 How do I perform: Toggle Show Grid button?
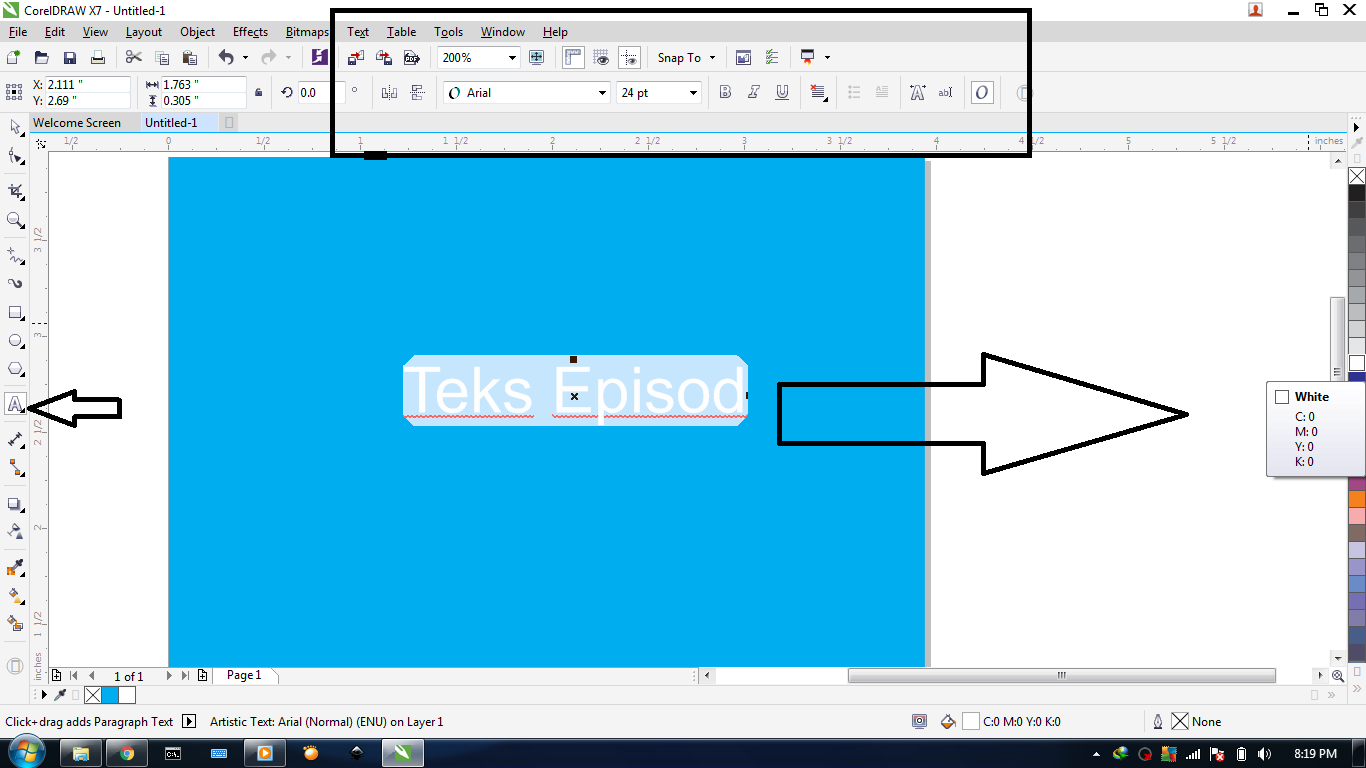click(601, 58)
